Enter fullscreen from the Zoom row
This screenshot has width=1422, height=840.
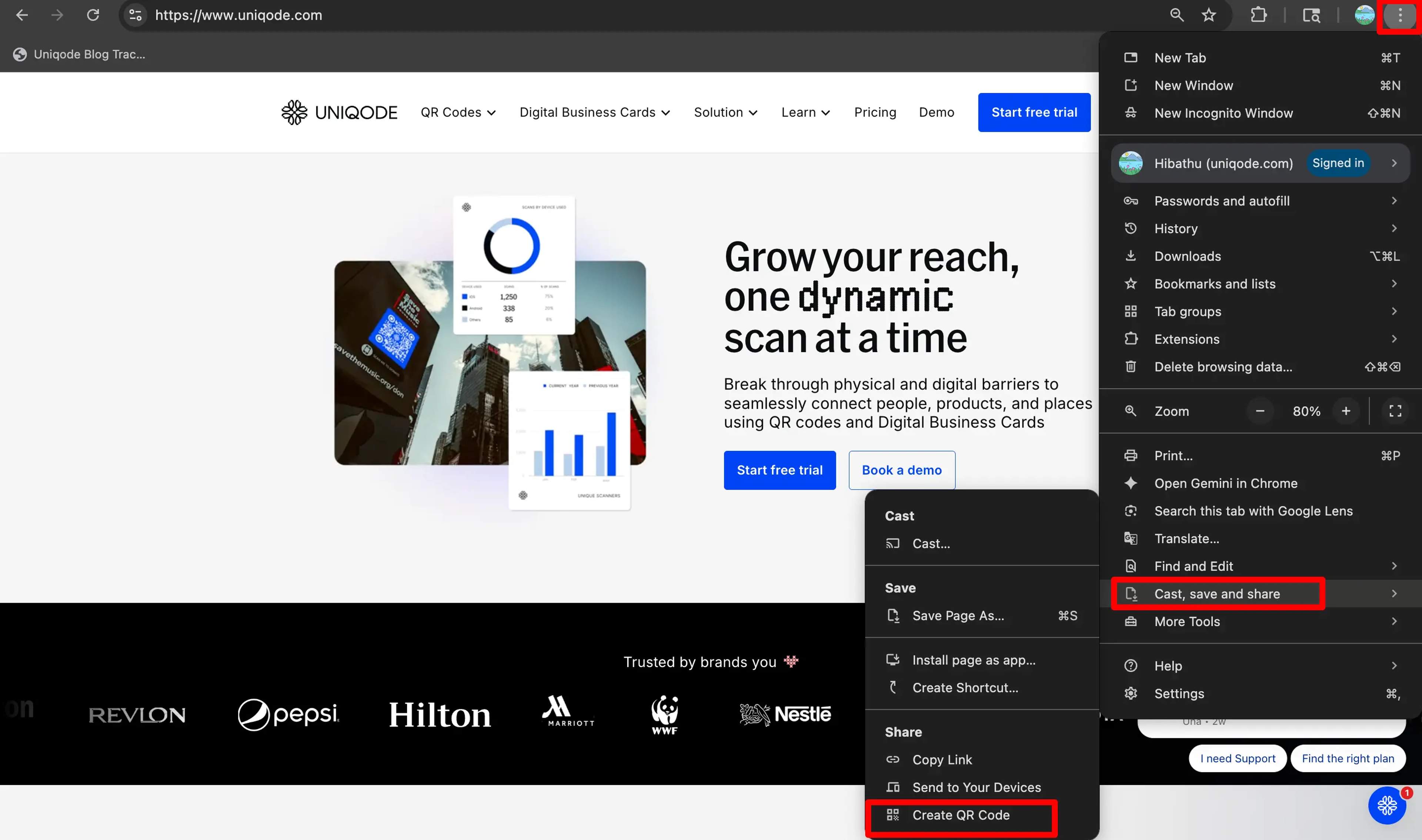pyautogui.click(x=1395, y=412)
